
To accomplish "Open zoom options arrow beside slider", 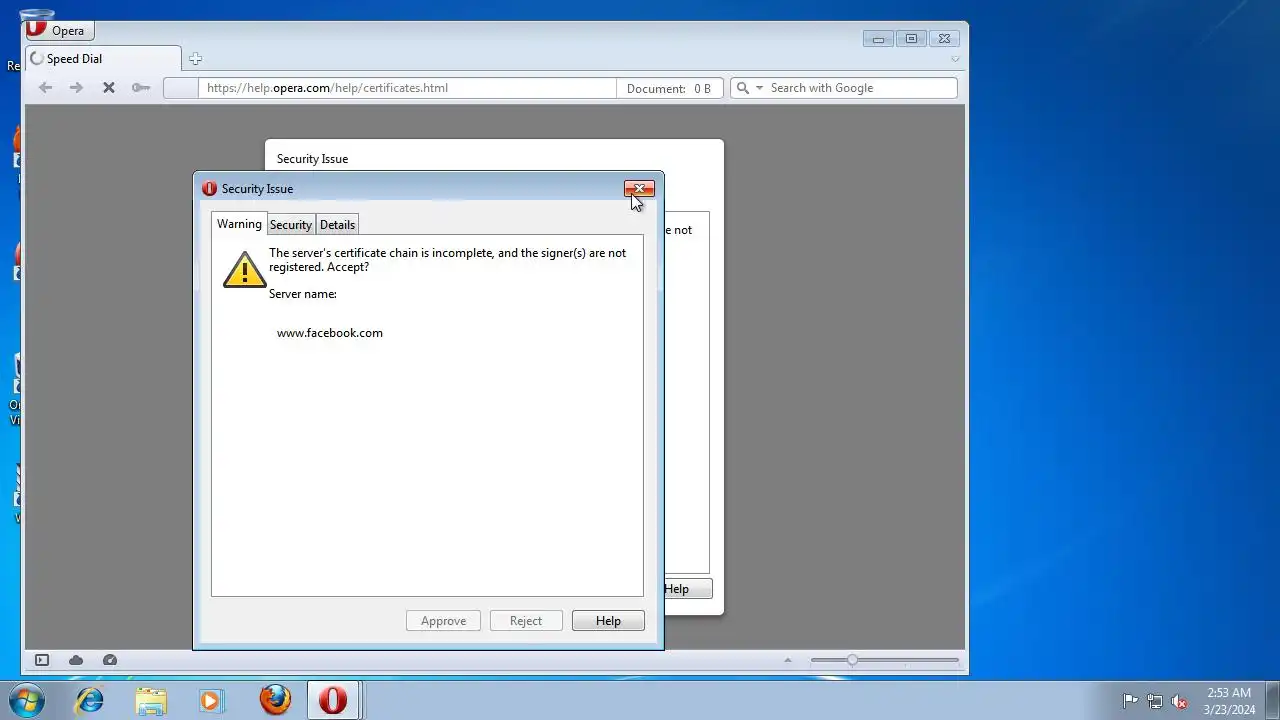I will click(788, 660).
